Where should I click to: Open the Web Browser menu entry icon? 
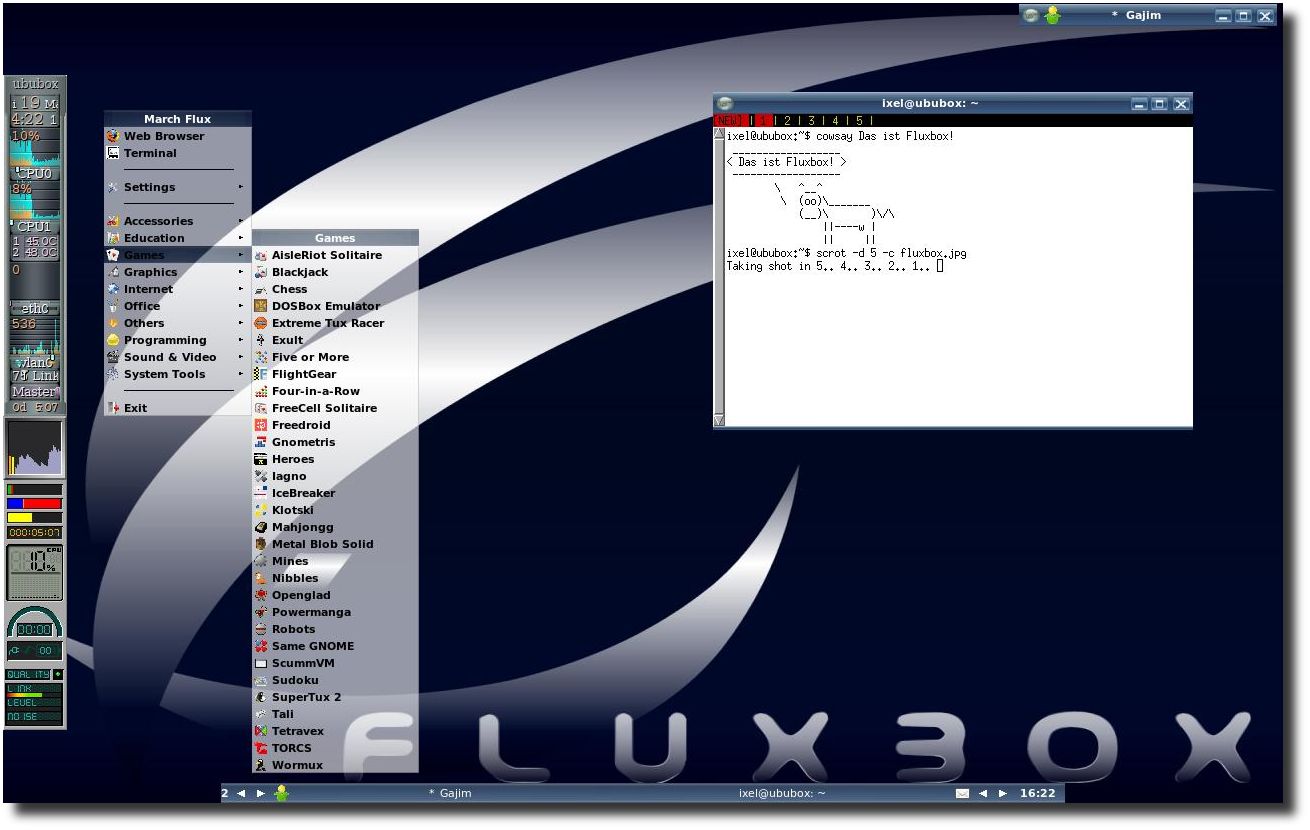(113, 136)
